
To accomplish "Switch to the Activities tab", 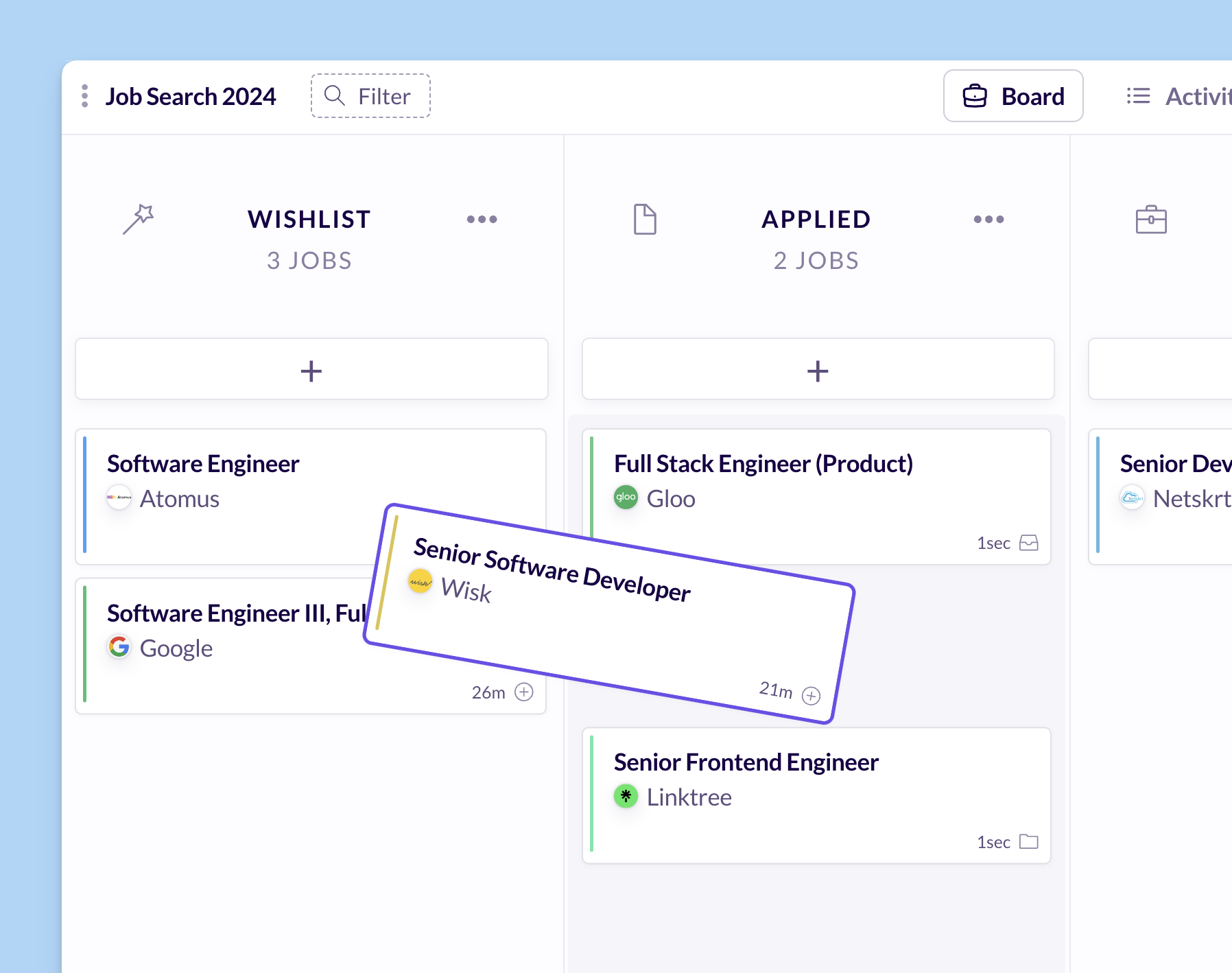I will [x=1180, y=96].
